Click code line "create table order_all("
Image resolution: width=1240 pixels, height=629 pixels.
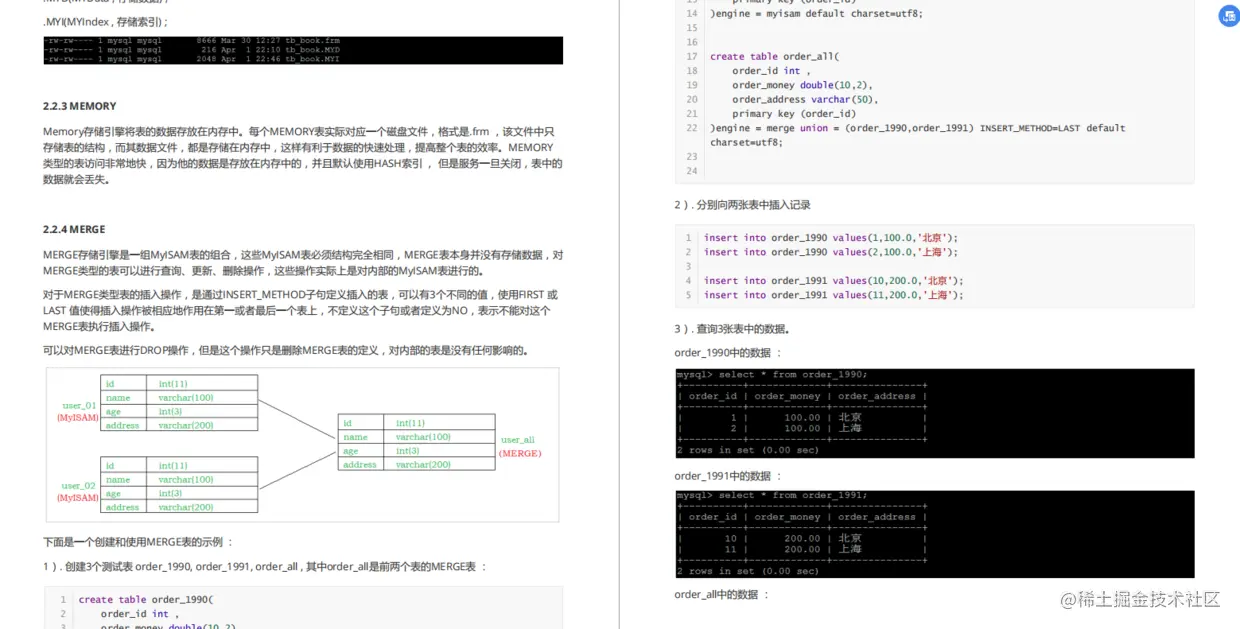775,57
